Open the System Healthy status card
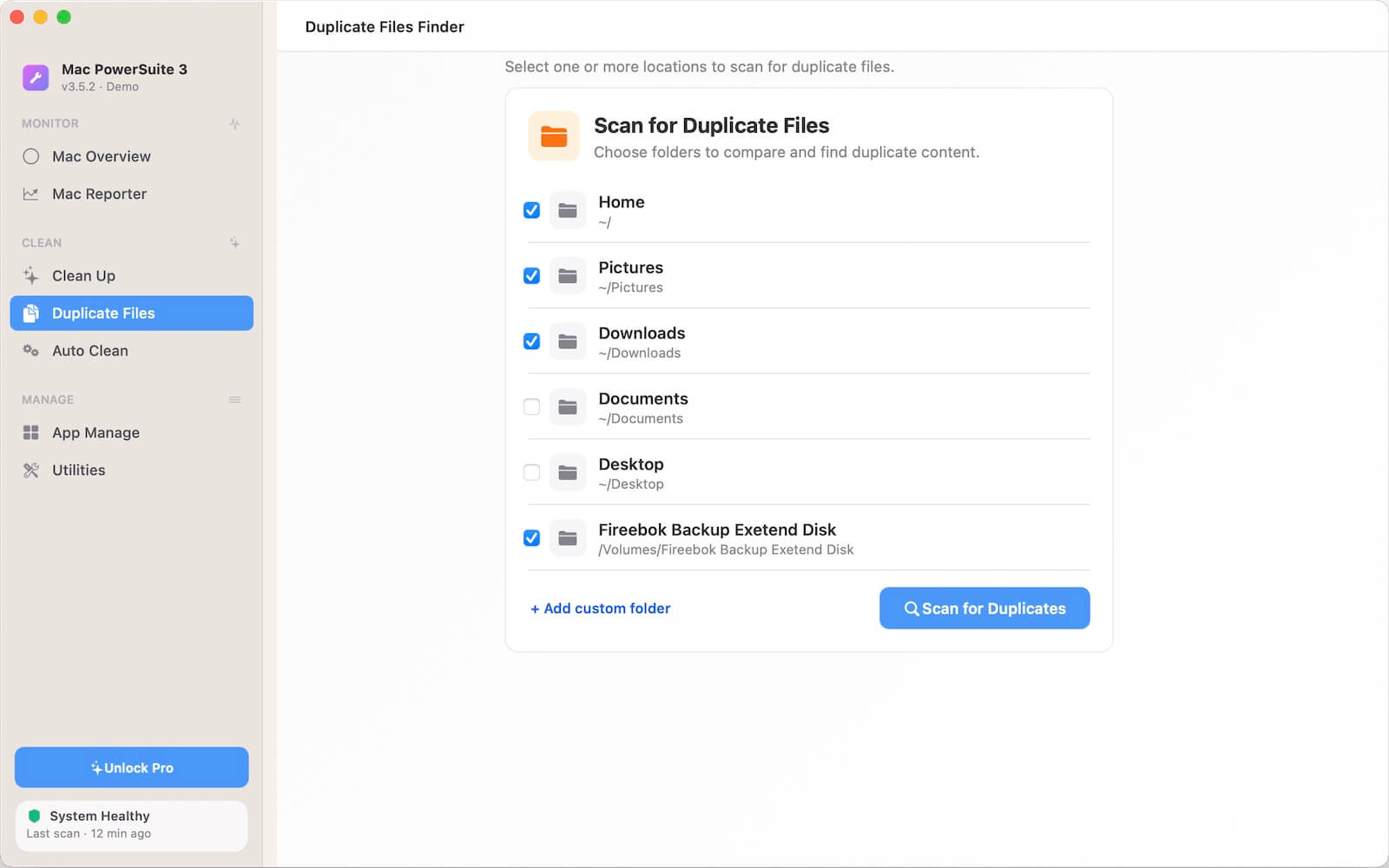Image resolution: width=1389 pixels, height=868 pixels. point(132,825)
